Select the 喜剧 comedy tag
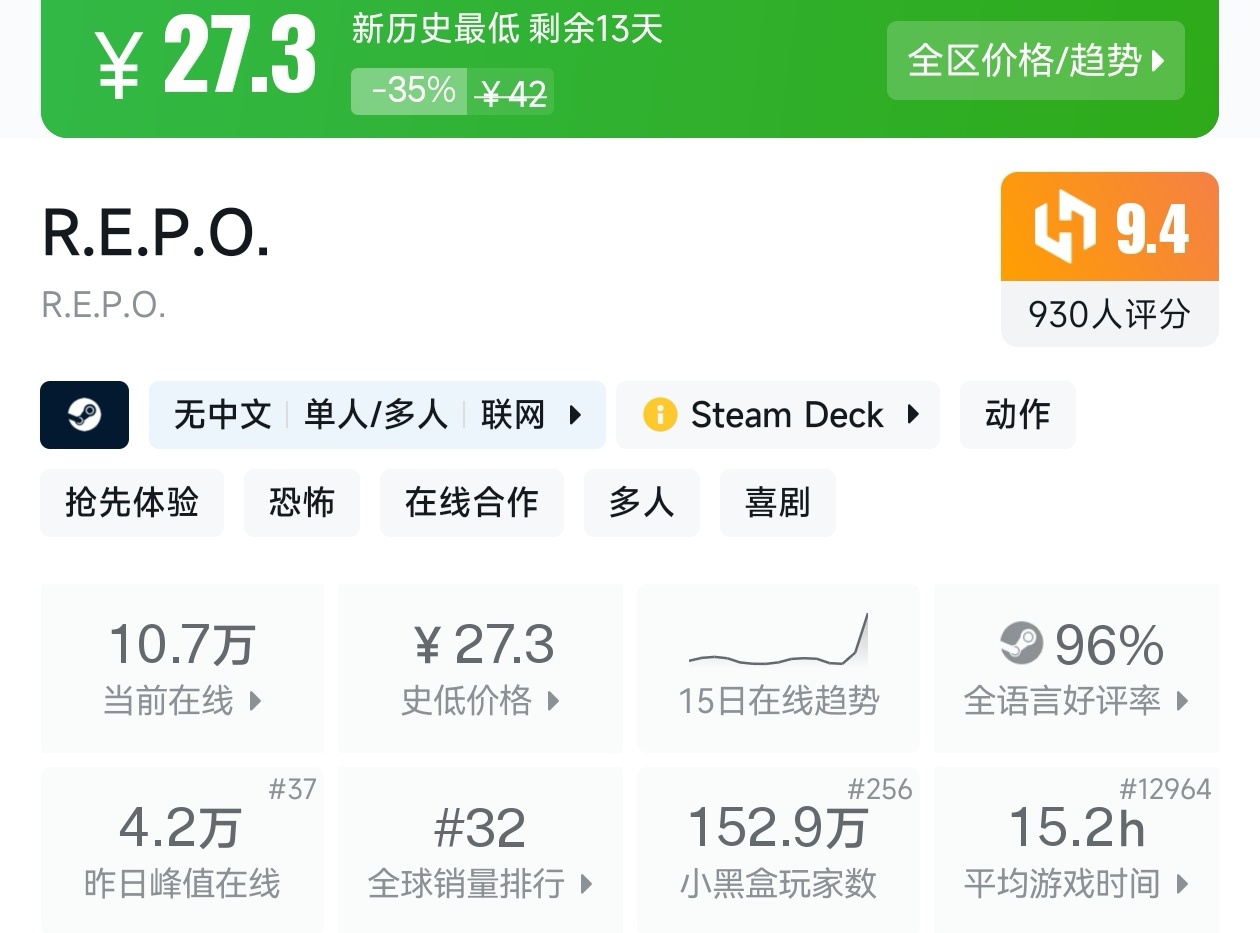The height and width of the screenshot is (933, 1260). coord(777,502)
